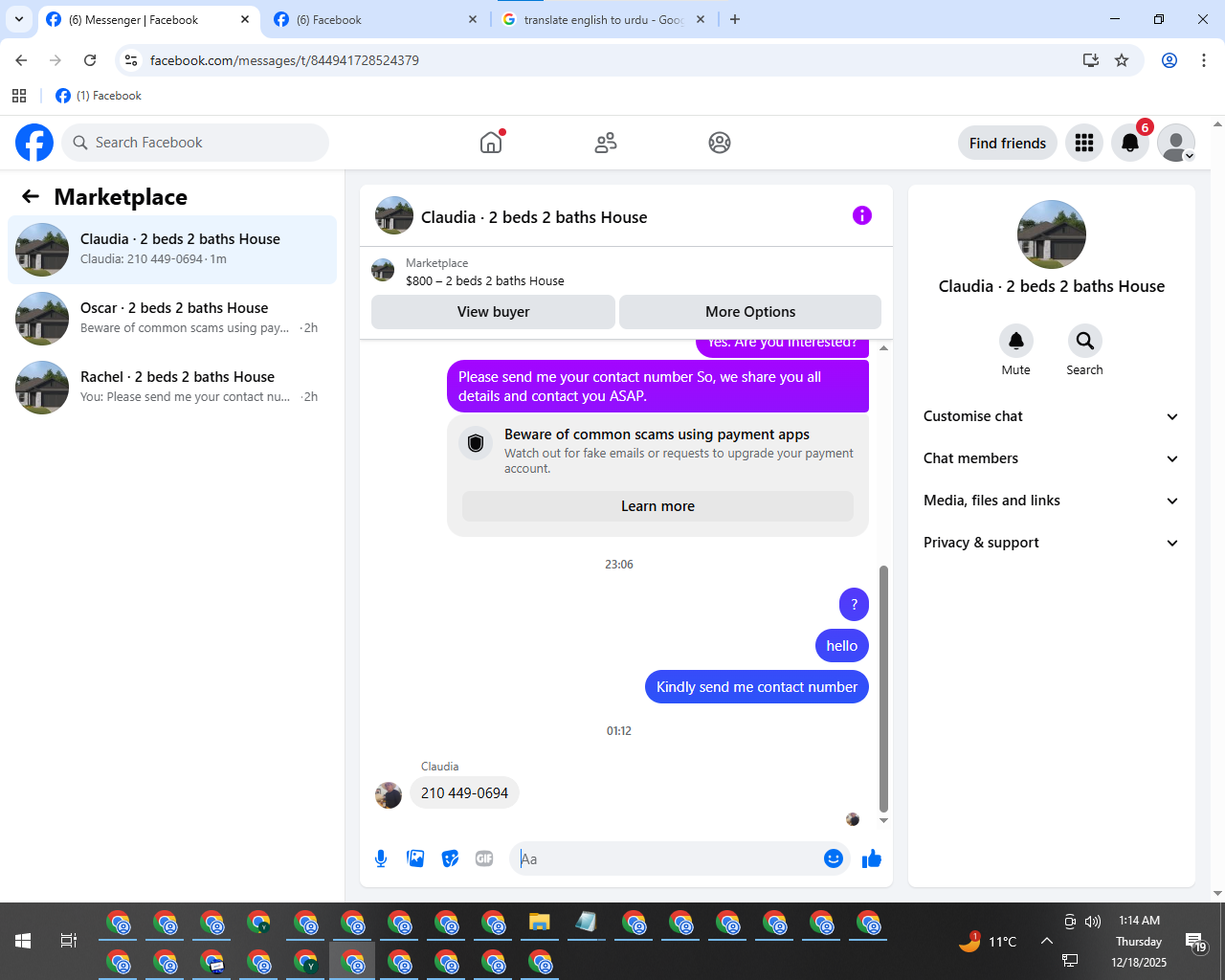The height and width of the screenshot is (980, 1225).
Task: Click the Kindly send me contact number message
Action: tap(757, 687)
